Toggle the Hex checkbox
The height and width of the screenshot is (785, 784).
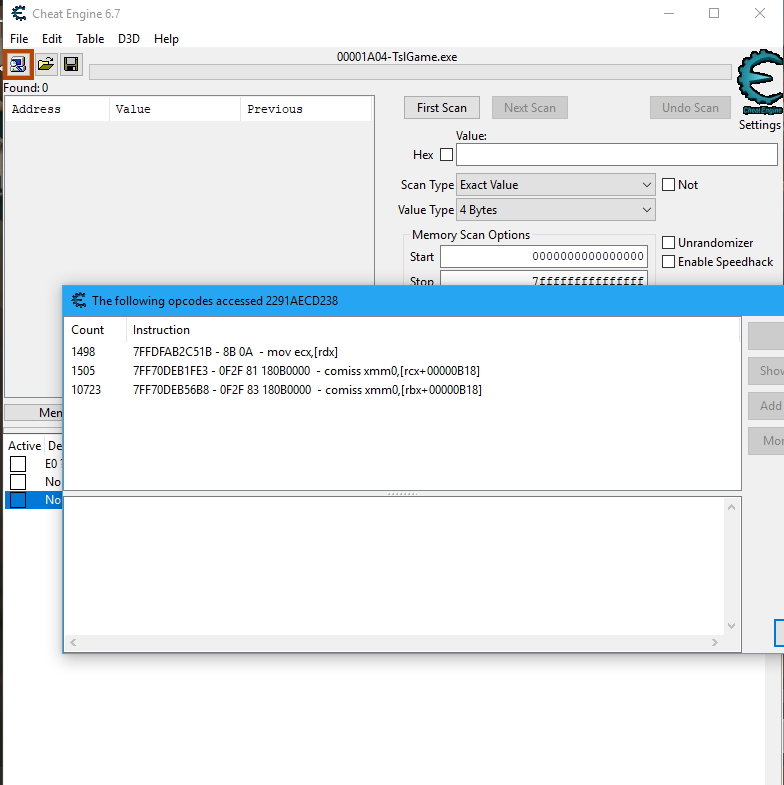(x=447, y=155)
